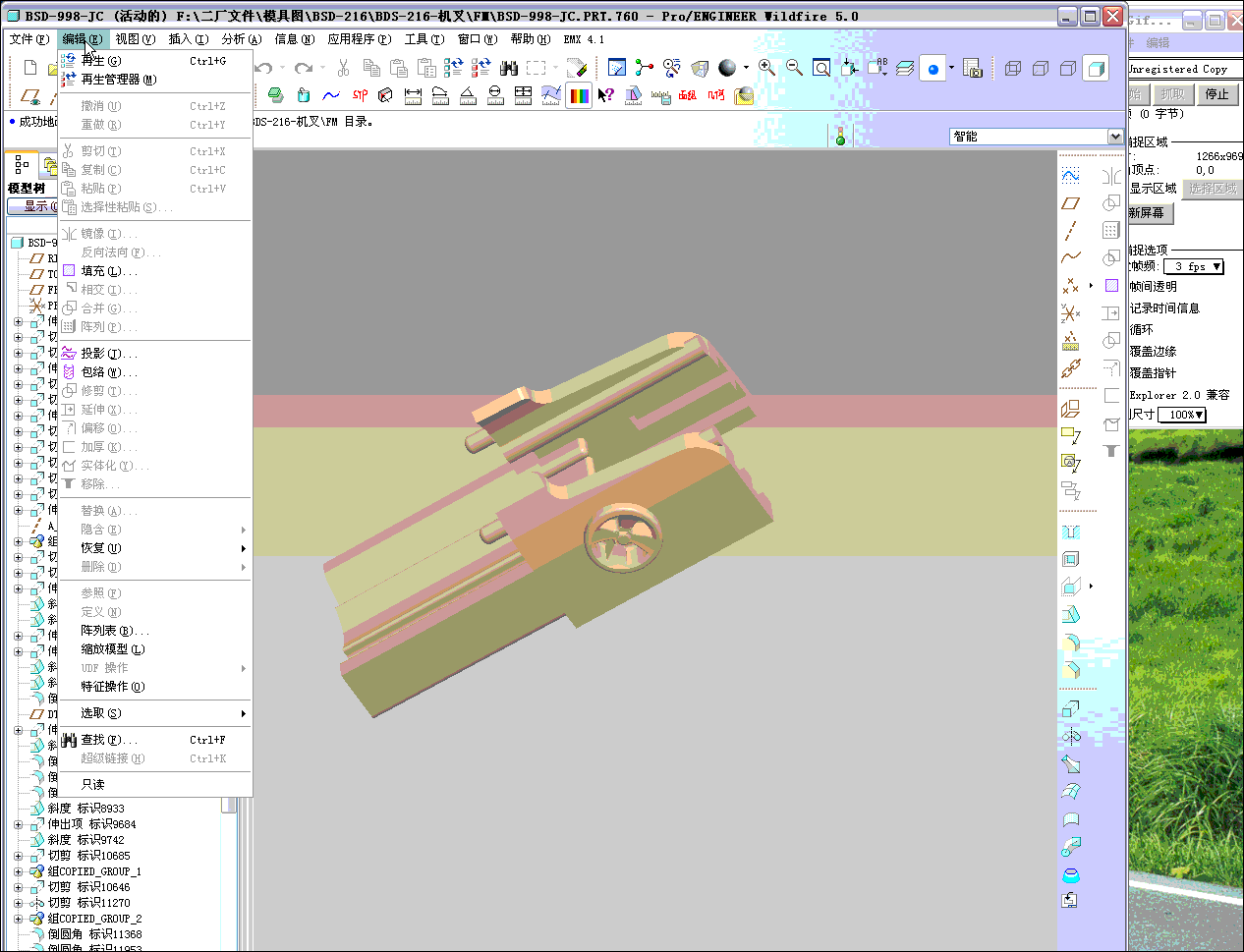Open the 窗口 menu in menu bar
The height and width of the screenshot is (952, 1244).
478,39
